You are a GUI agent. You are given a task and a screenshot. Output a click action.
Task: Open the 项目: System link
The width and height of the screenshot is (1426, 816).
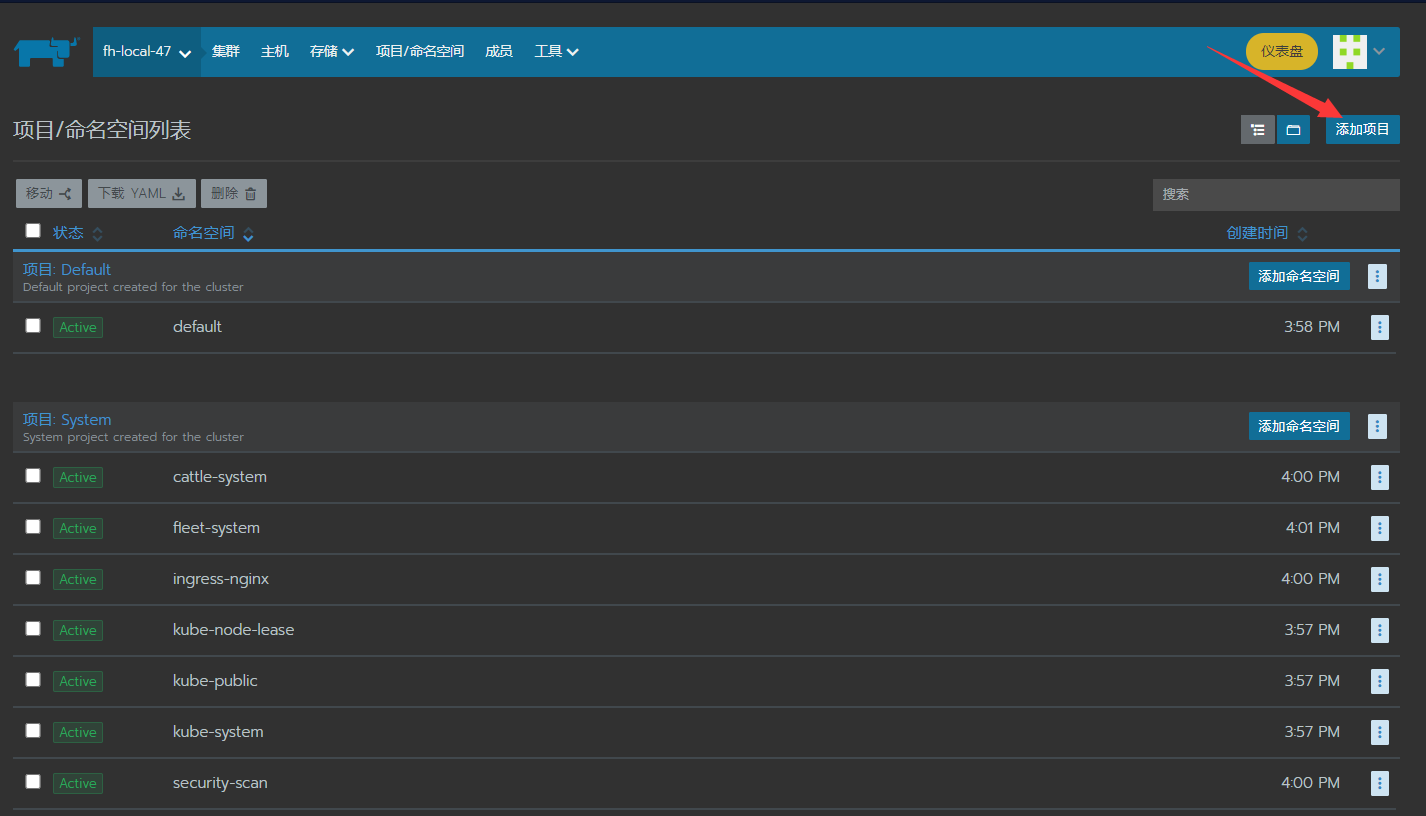click(67, 420)
